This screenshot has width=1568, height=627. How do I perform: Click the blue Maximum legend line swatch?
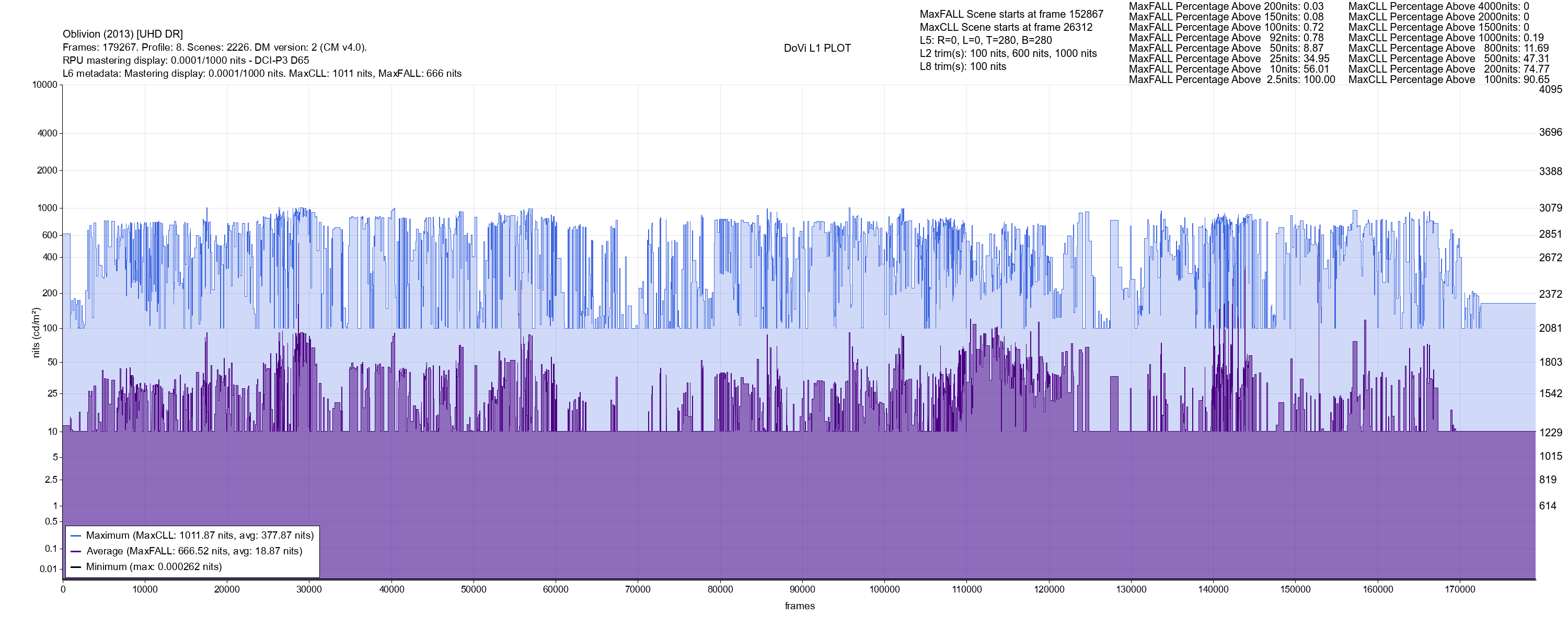pos(76,536)
